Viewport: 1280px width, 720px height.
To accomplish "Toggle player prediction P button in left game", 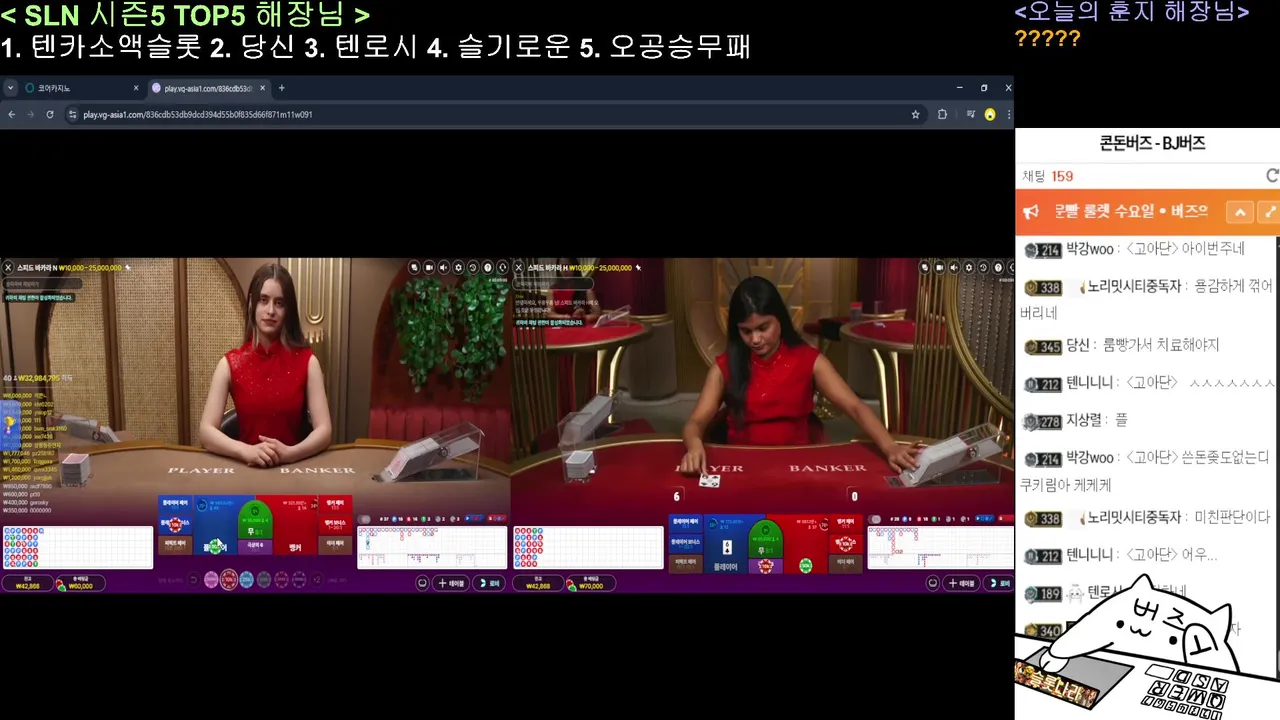I will click(474, 519).
